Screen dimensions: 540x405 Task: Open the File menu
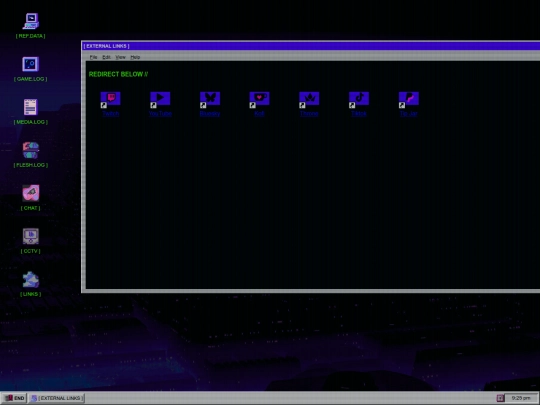[x=93, y=57]
